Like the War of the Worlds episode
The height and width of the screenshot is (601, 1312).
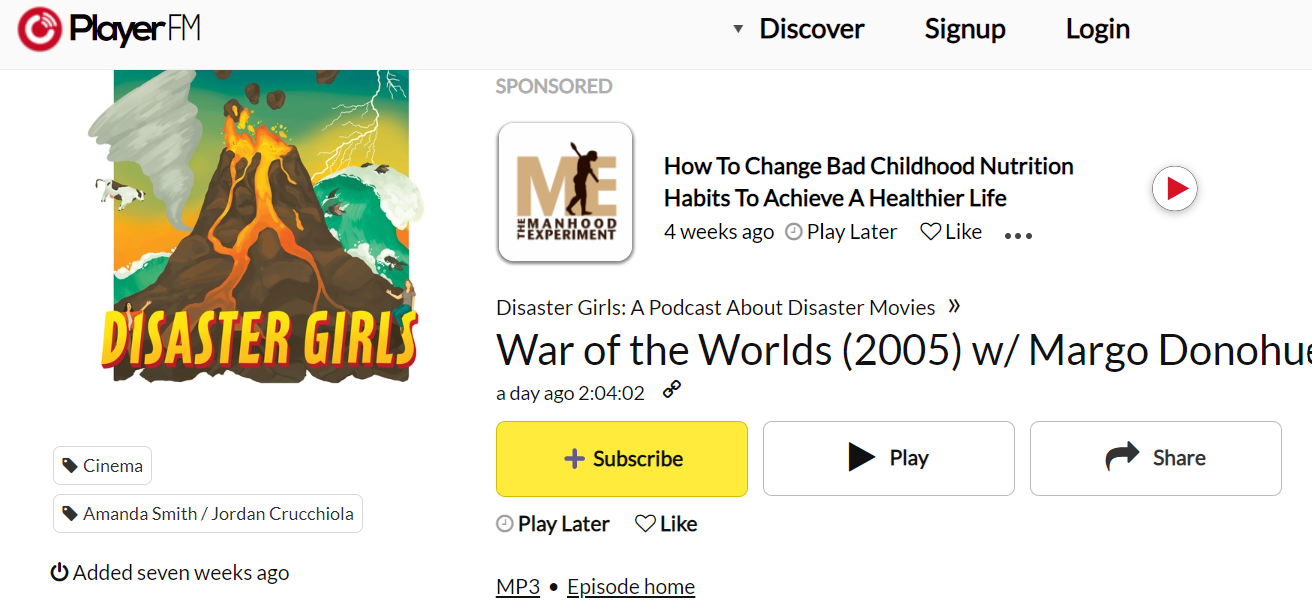coord(666,524)
